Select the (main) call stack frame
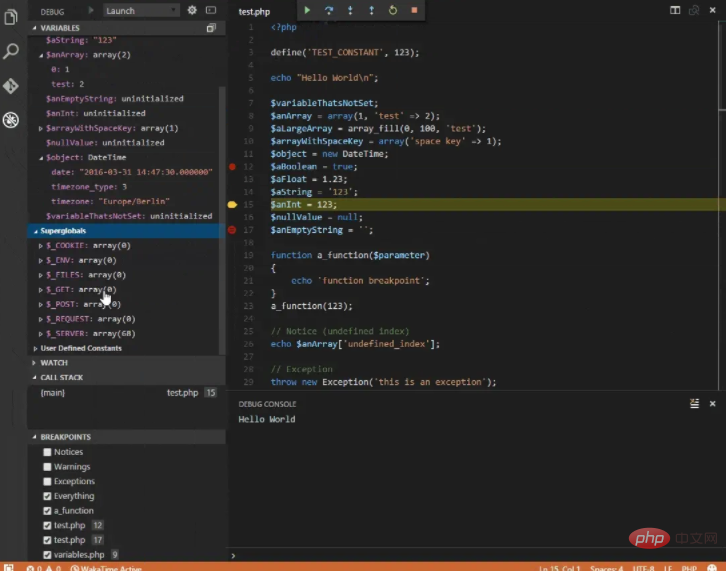Screen dimensions: 728x571 click(x=52, y=393)
